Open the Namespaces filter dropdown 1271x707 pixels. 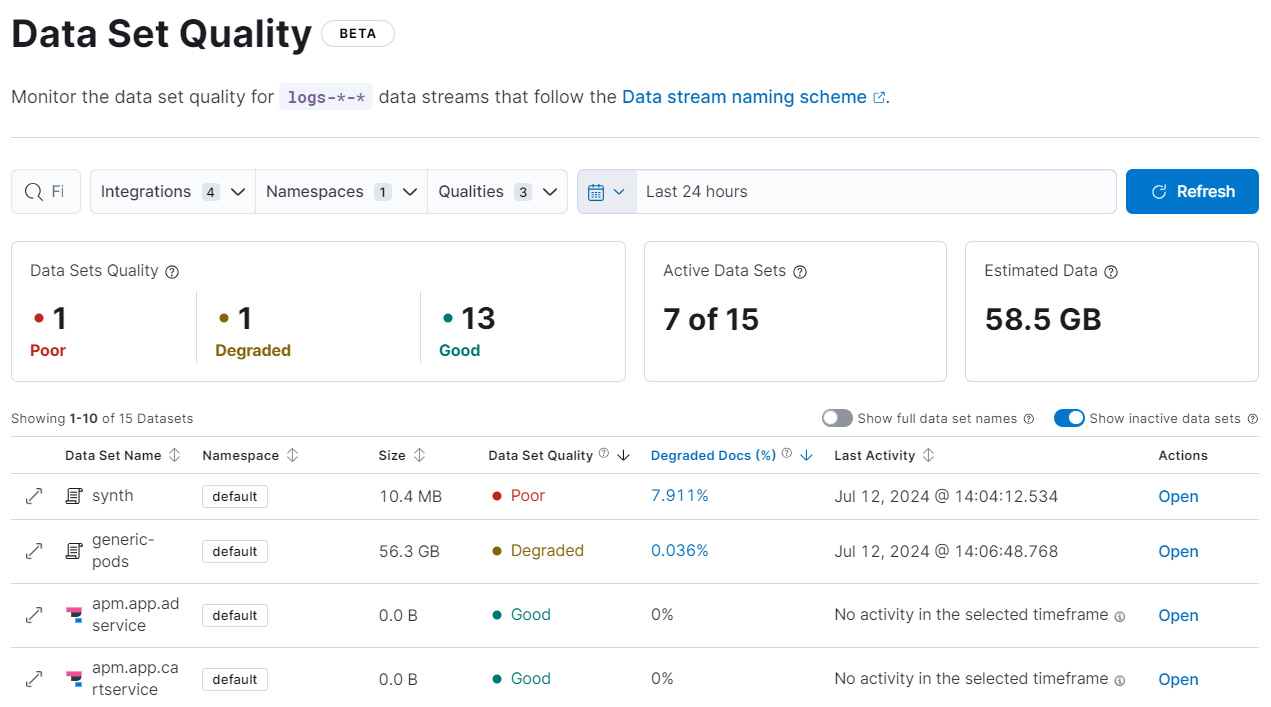(341, 191)
